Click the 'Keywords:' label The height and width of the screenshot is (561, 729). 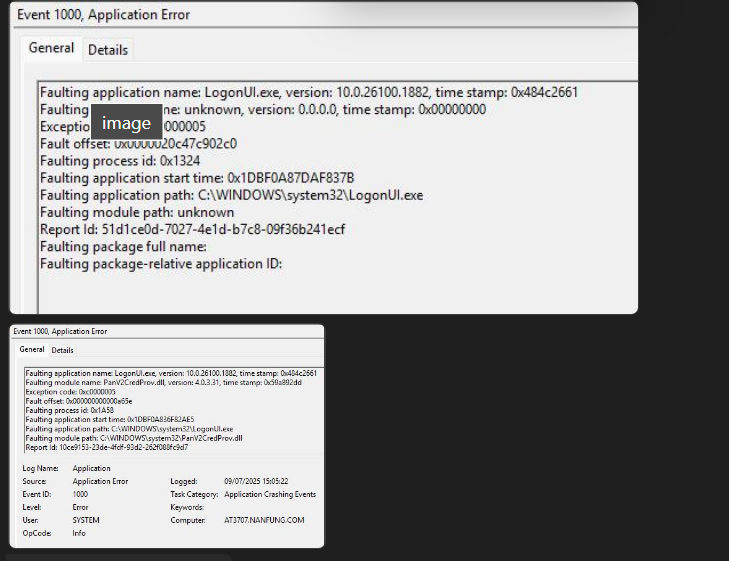click(x=187, y=507)
